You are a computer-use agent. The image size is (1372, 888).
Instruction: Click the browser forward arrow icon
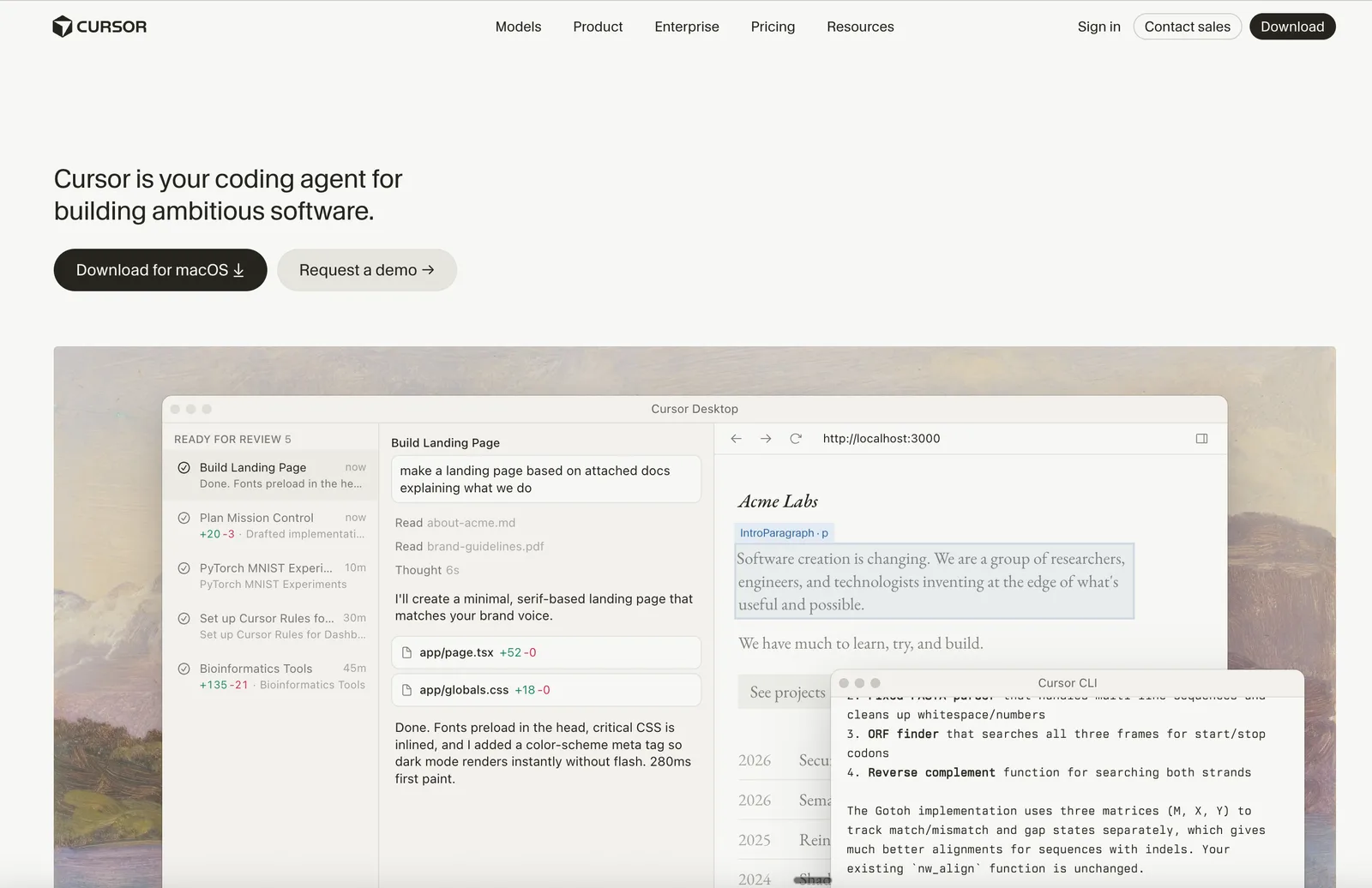pyautogui.click(x=766, y=438)
